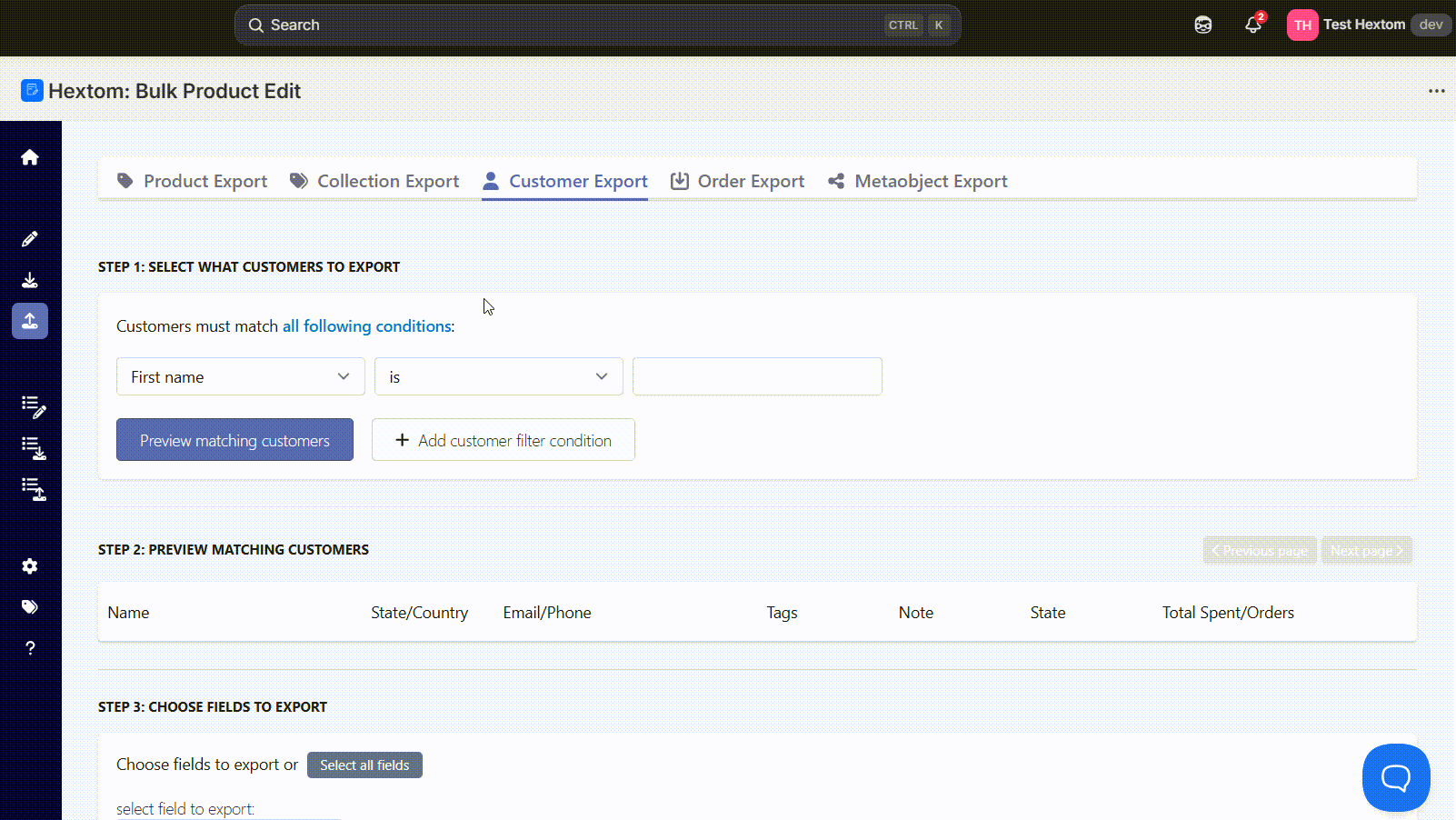Switch to the Order Export tab

point(737,181)
